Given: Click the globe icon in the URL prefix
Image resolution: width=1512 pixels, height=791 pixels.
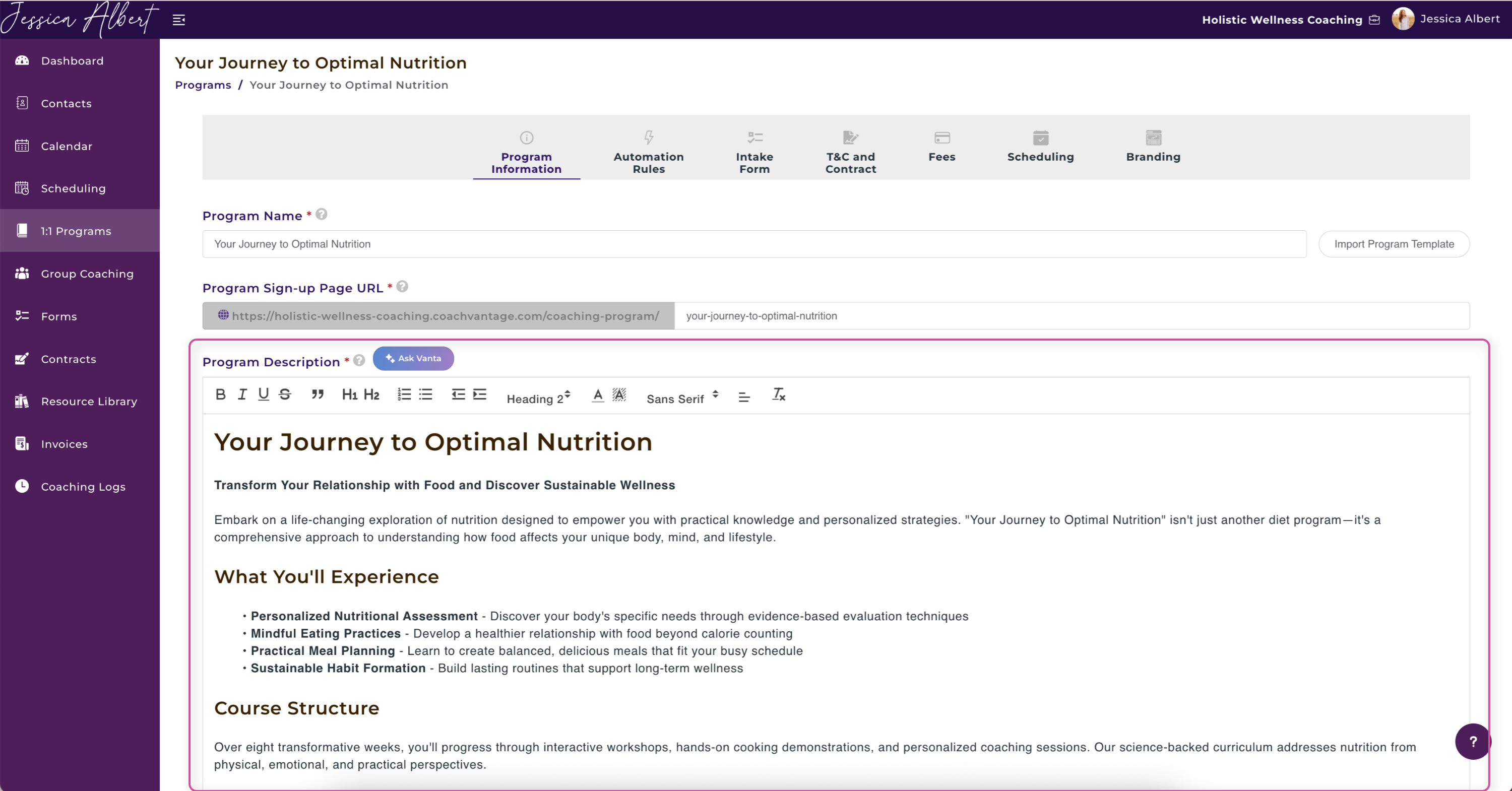Looking at the screenshot, I should 223,315.
